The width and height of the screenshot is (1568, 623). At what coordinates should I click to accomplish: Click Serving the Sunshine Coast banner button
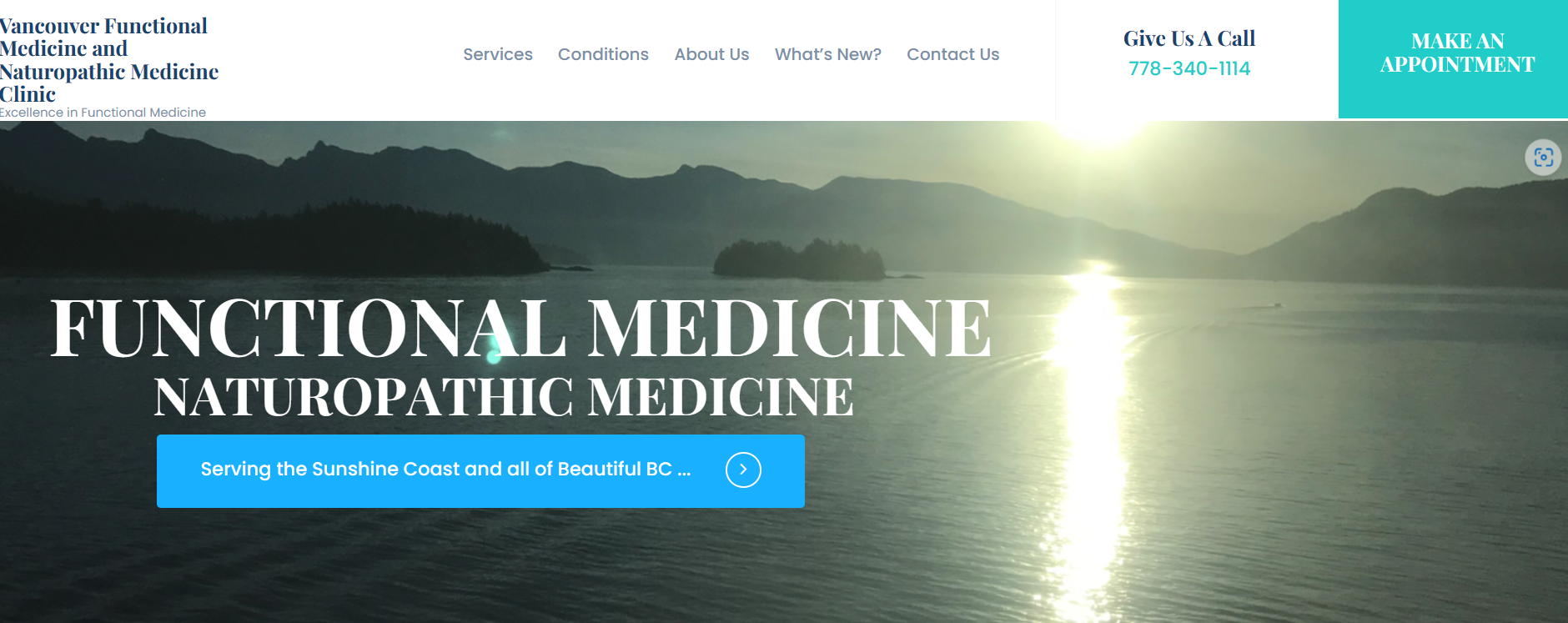click(x=480, y=471)
